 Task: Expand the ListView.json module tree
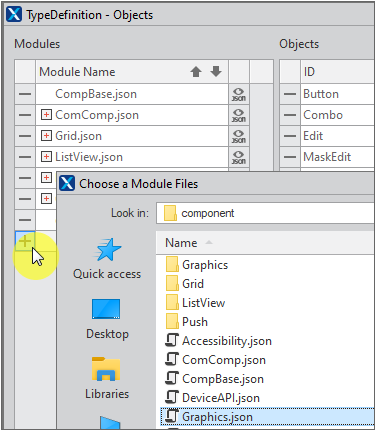click(46, 157)
